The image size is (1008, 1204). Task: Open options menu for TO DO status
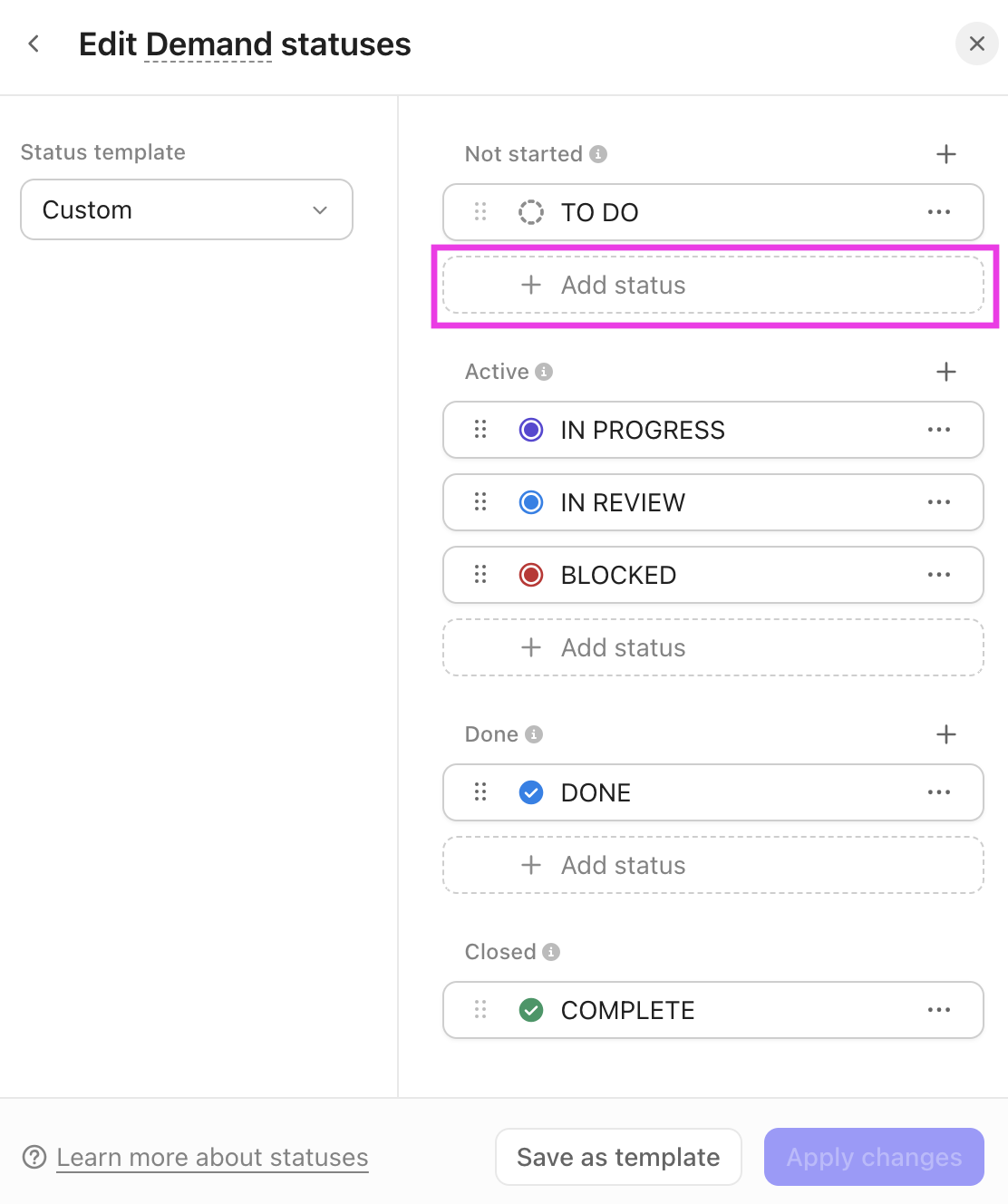coord(939,212)
